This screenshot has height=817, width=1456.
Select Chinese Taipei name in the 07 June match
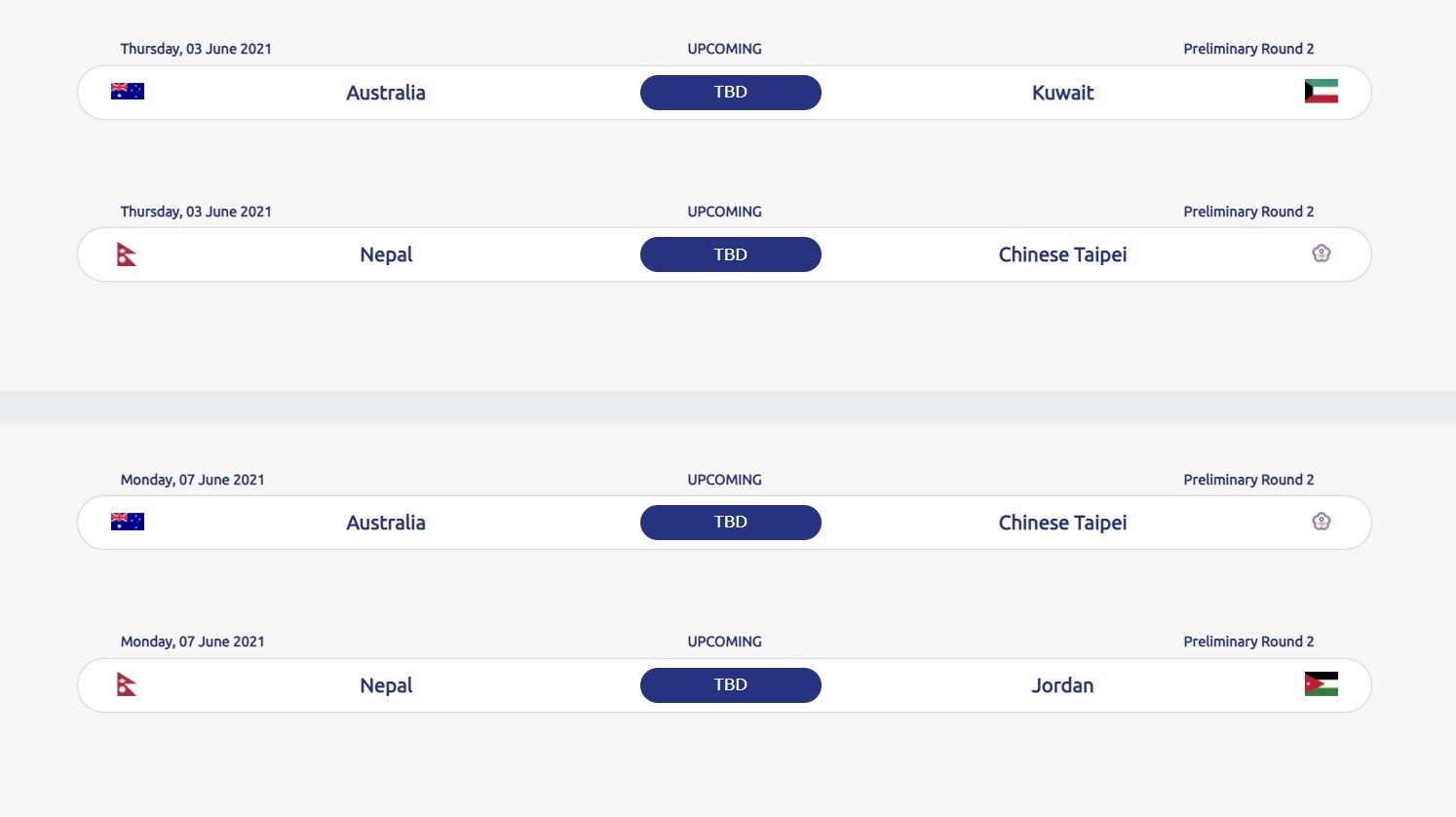(x=1062, y=524)
